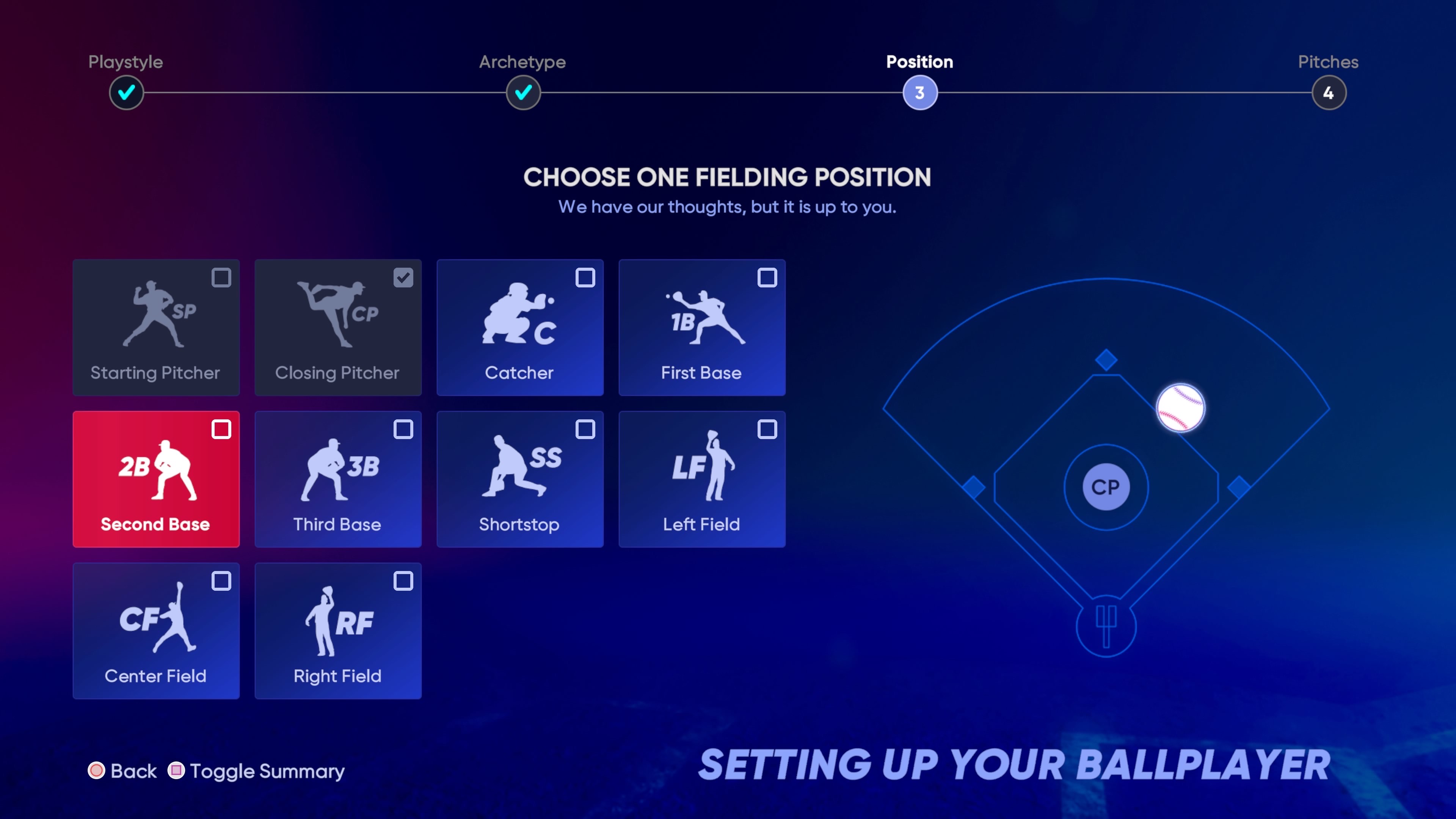This screenshot has height=819, width=1456.
Task: Expand the Archetype completed step
Action: tap(522, 92)
